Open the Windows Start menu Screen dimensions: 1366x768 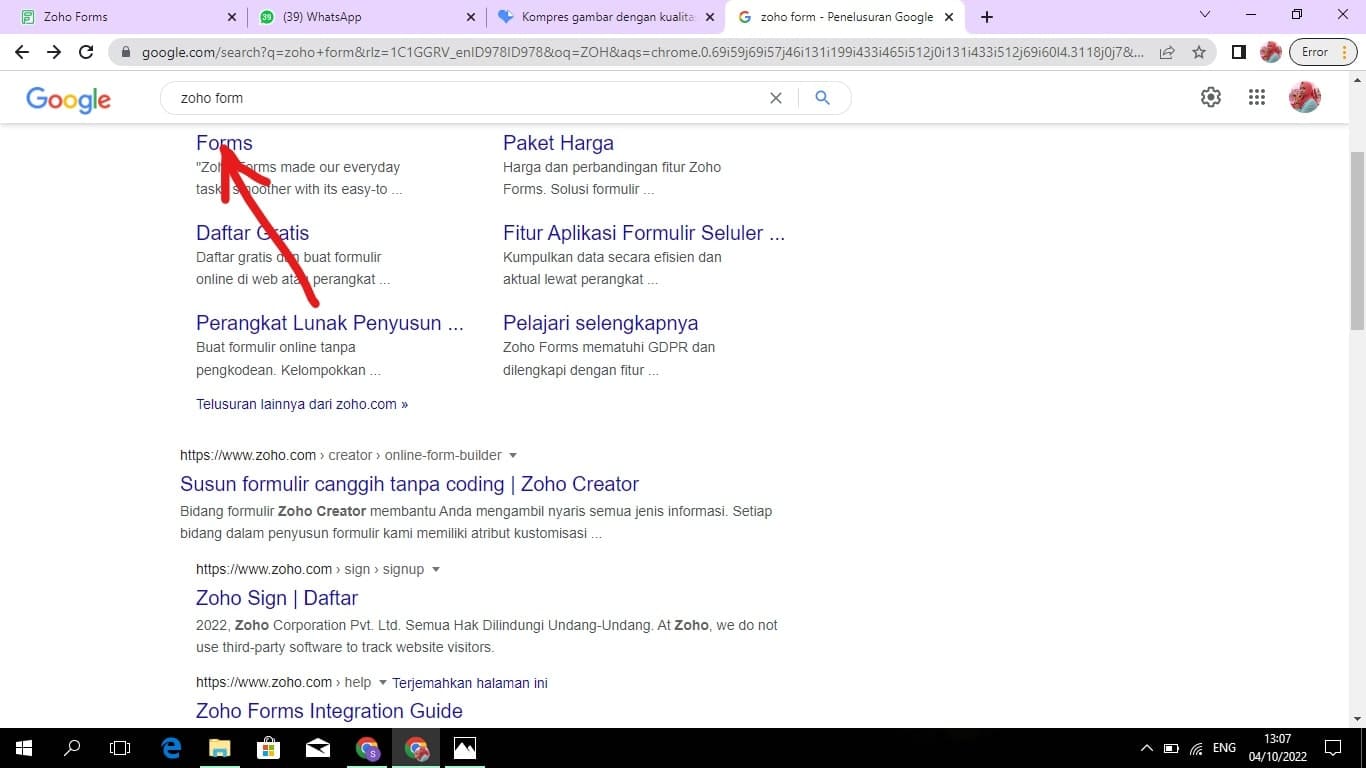(23, 748)
